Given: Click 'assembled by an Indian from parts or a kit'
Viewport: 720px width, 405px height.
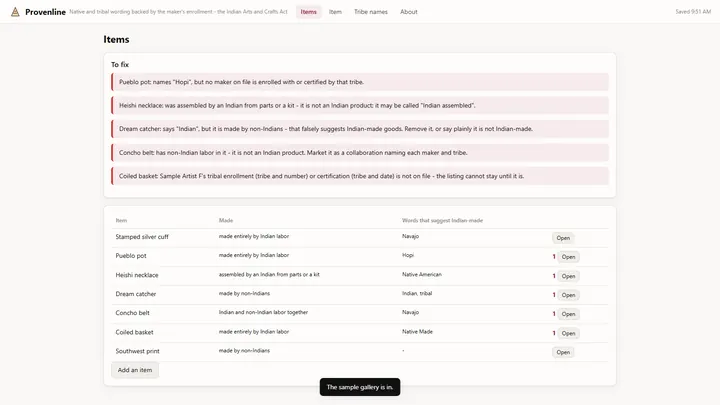Looking at the screenshot, I should [269, 275].
